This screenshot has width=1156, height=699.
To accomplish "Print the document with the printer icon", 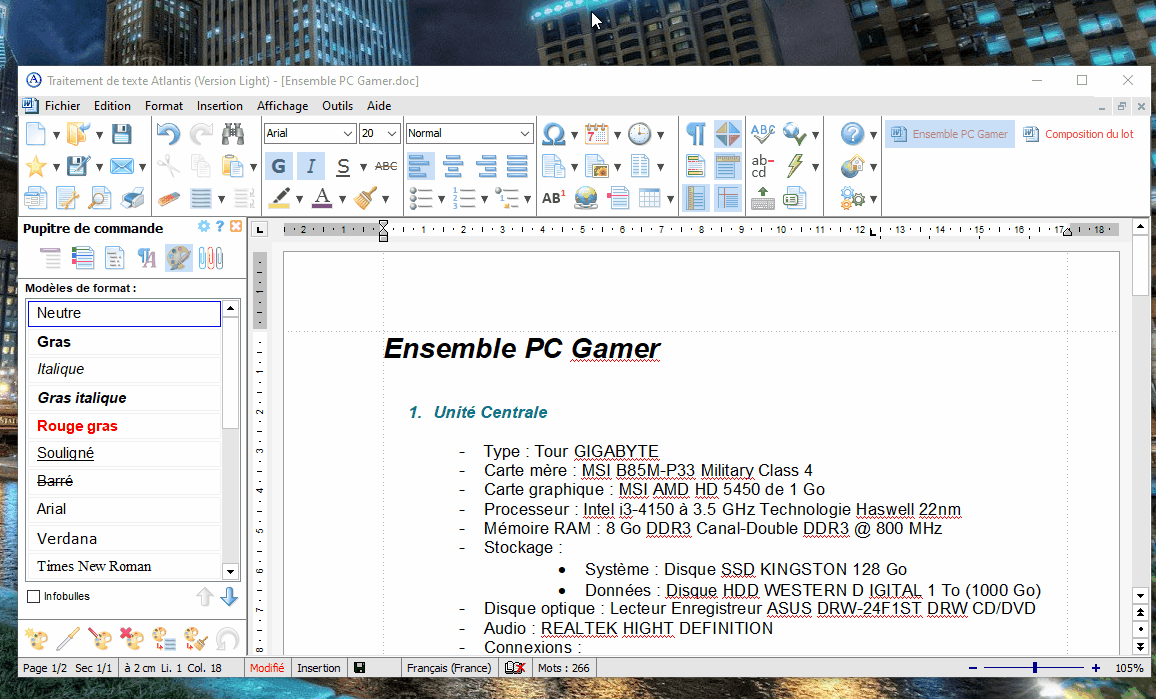I will point(133,198).
